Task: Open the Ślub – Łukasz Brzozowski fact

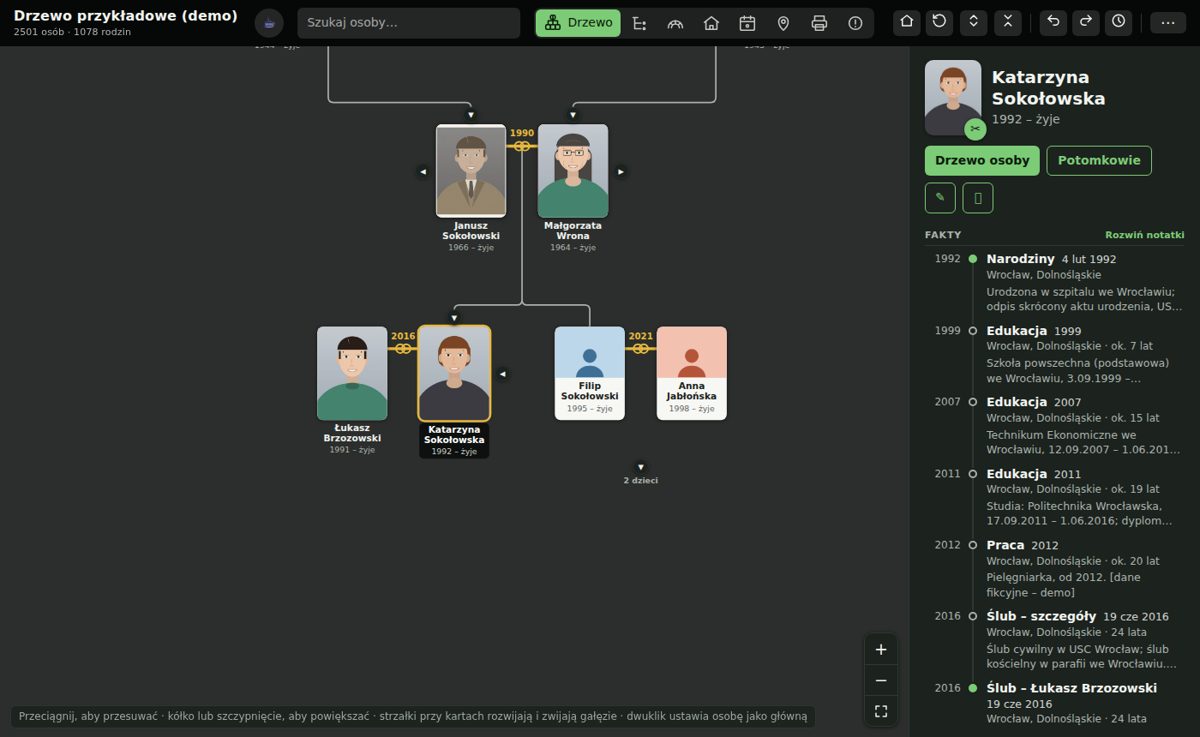Action: click(1054, 704)
